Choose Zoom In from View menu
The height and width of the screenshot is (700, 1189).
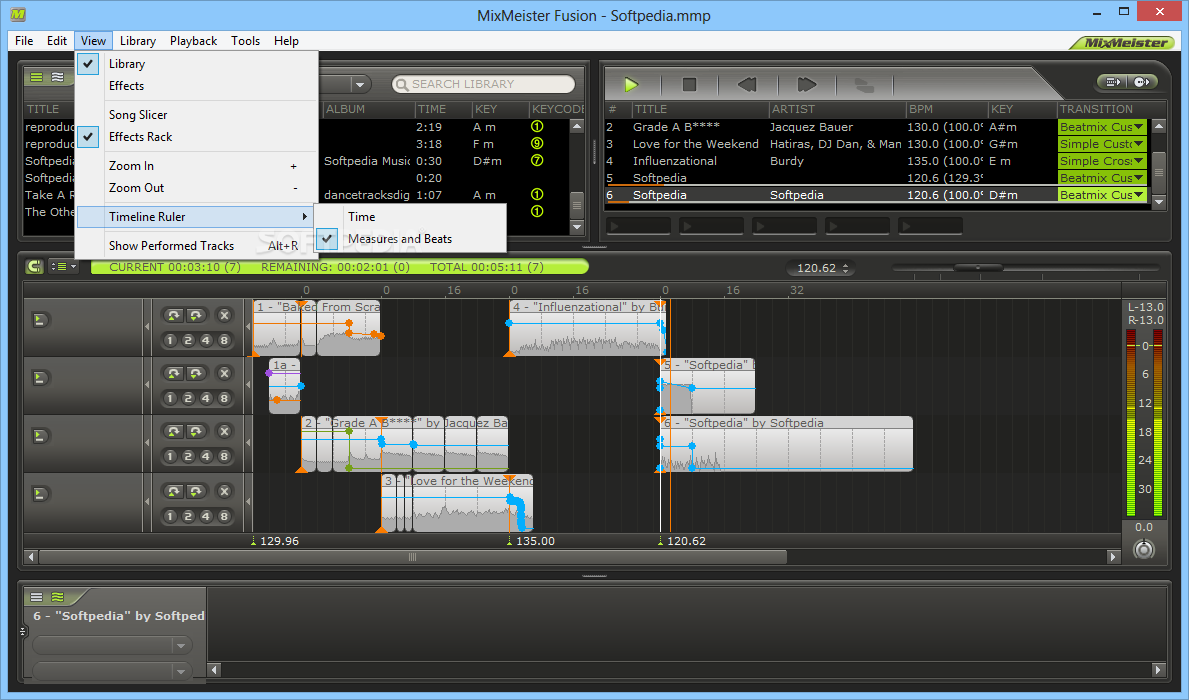(197, 165)
